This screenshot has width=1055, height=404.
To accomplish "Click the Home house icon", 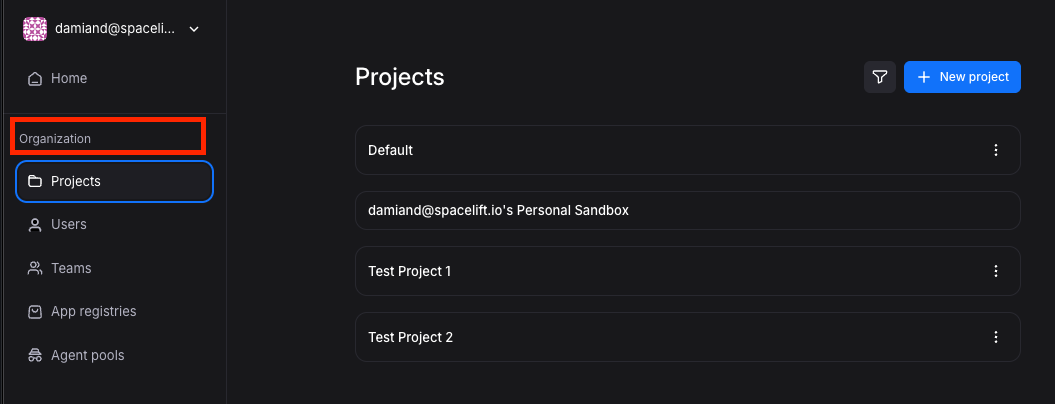I will [x=35, y=79].
